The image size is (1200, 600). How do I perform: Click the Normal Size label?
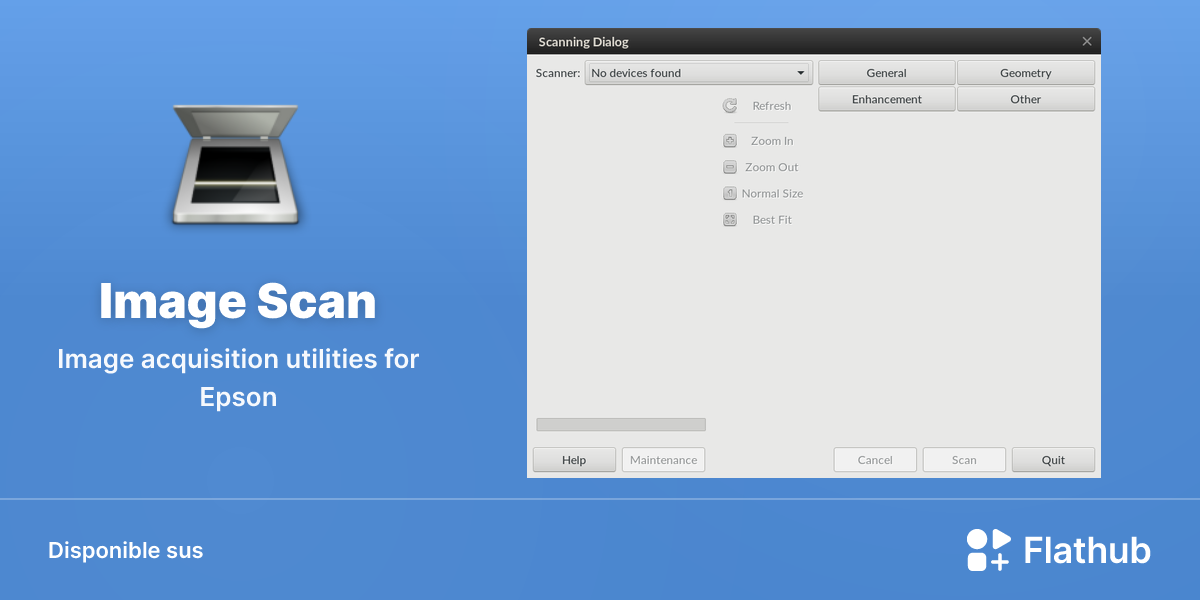772,193
